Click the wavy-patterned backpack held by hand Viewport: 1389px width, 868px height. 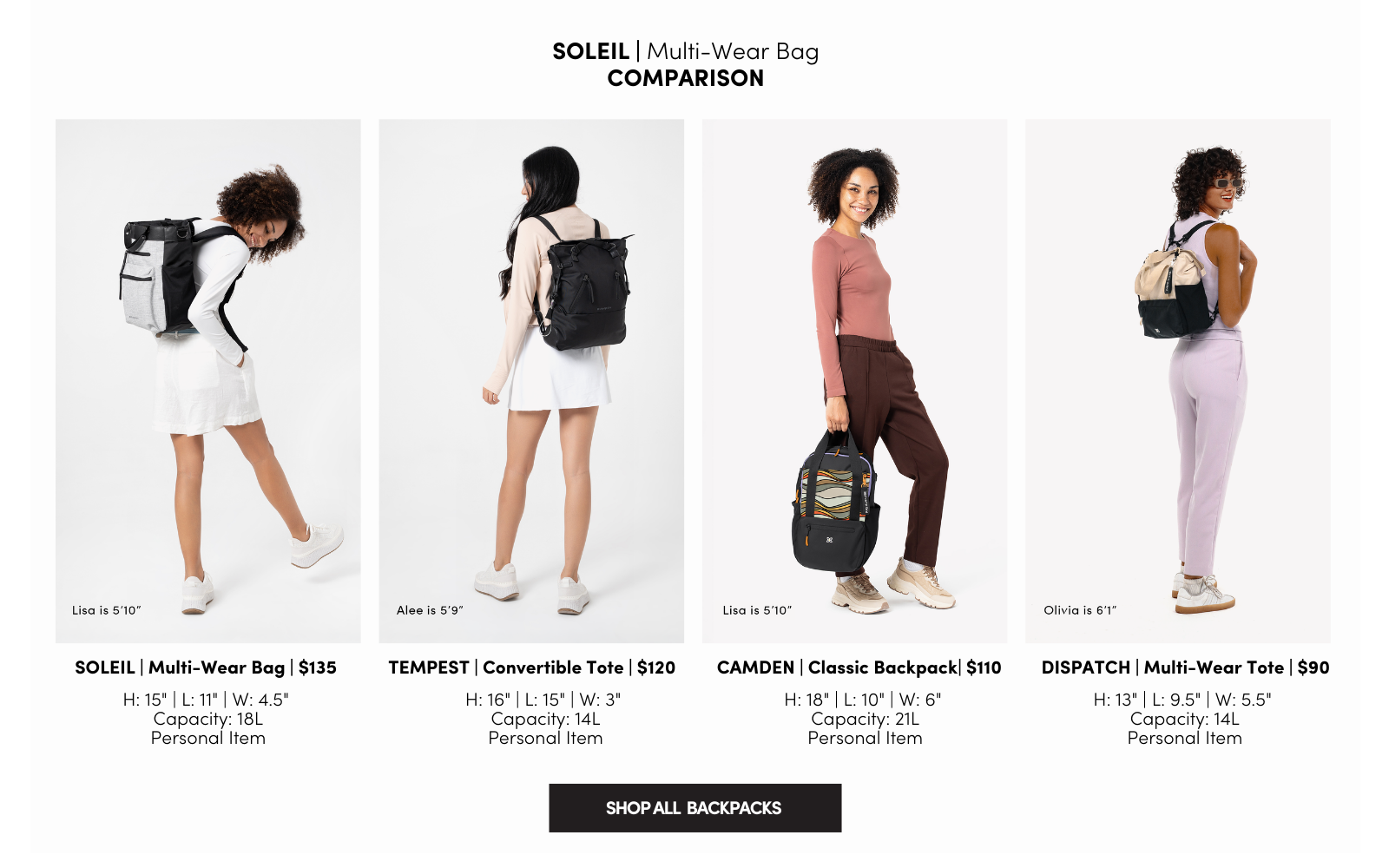point(835,503)
